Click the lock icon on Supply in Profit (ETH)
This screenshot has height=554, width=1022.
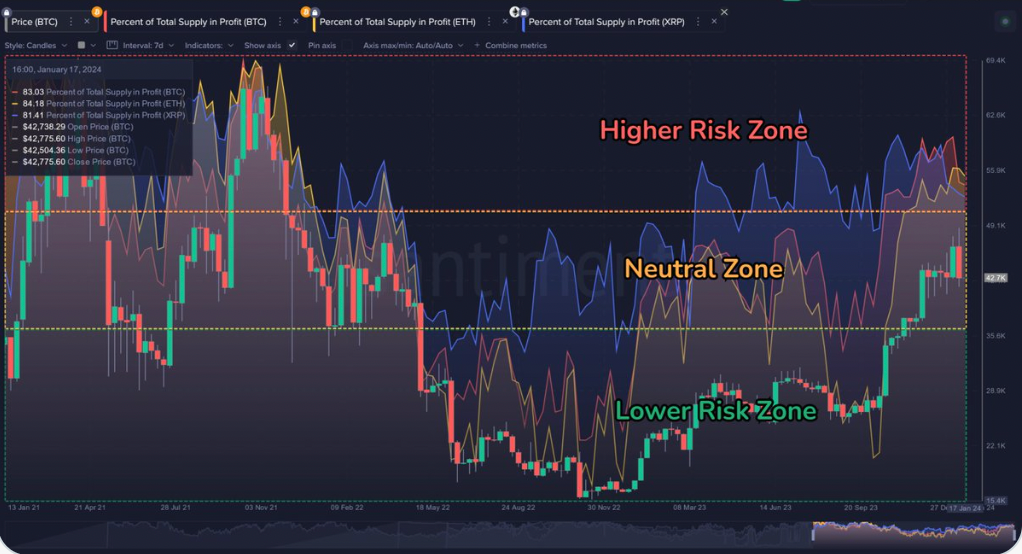(x=315, y=12)
